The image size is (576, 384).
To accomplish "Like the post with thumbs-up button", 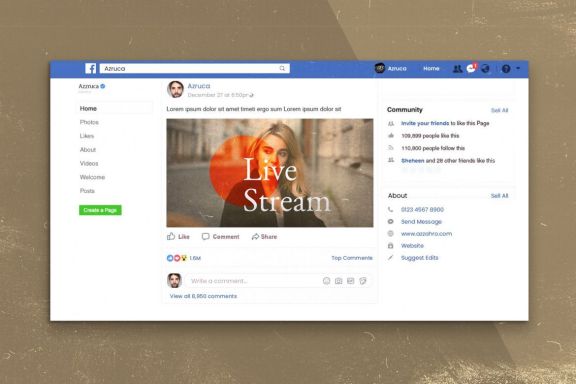I will (x=179, y=237).
